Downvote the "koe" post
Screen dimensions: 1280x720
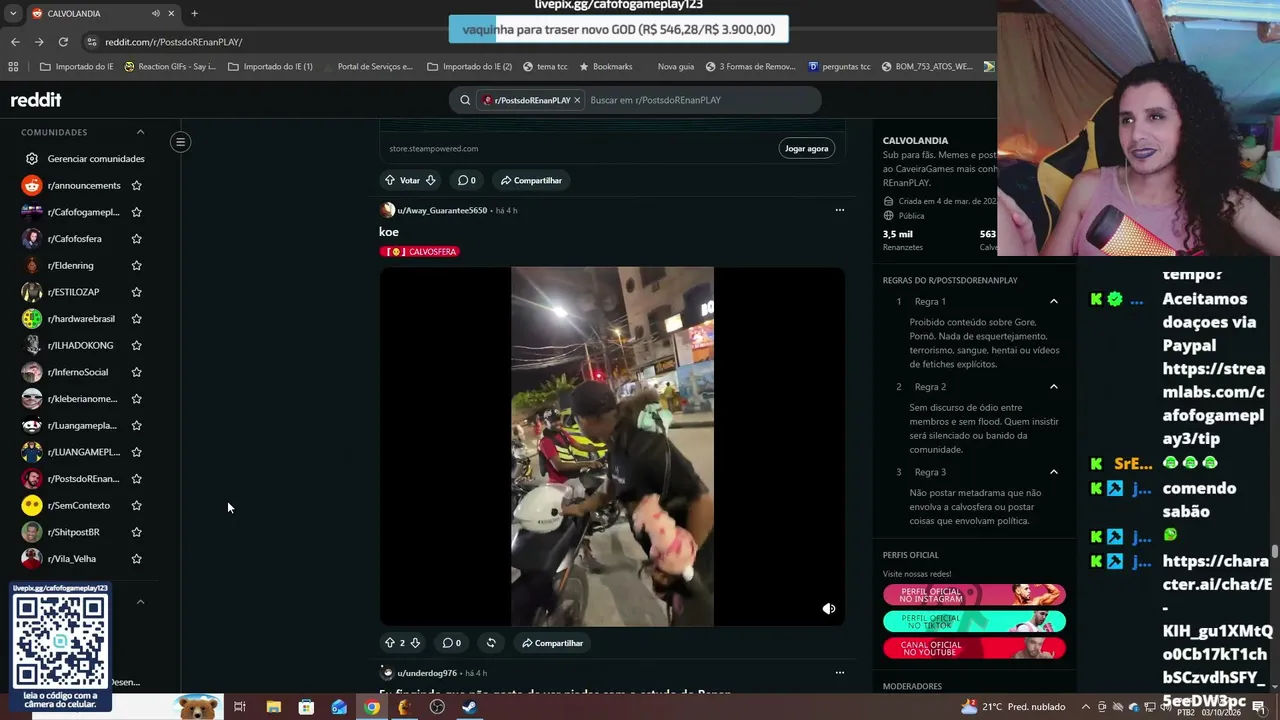tap(415, 643)
